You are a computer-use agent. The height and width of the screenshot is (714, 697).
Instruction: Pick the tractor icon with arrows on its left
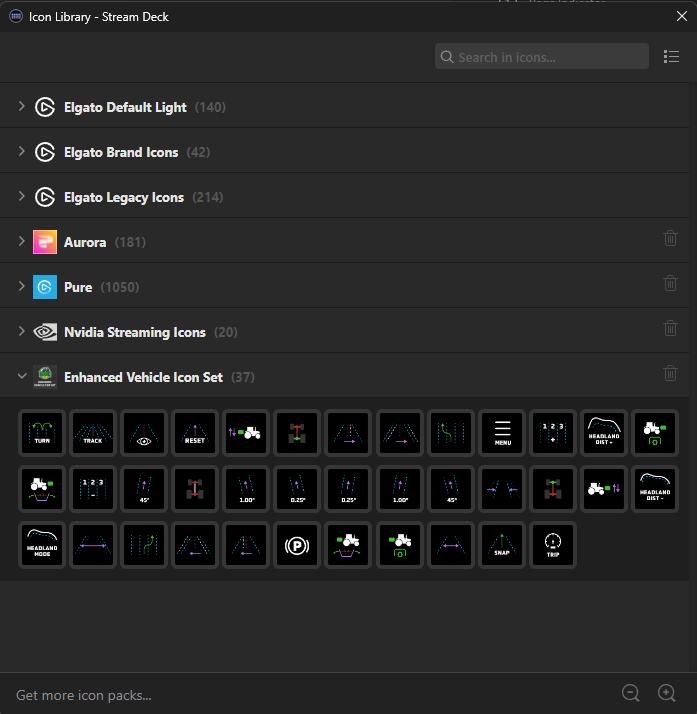(246, 433)
